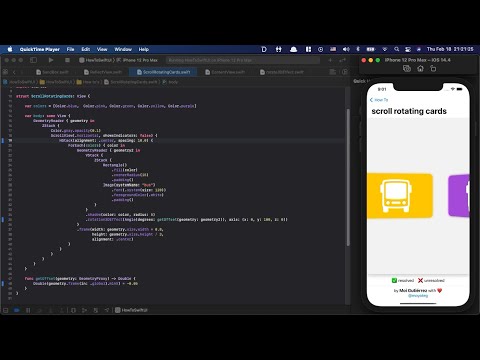Click the plus Library button in Xcode toolbar
This screenshot has height=360, width=480.
(330, 60)
